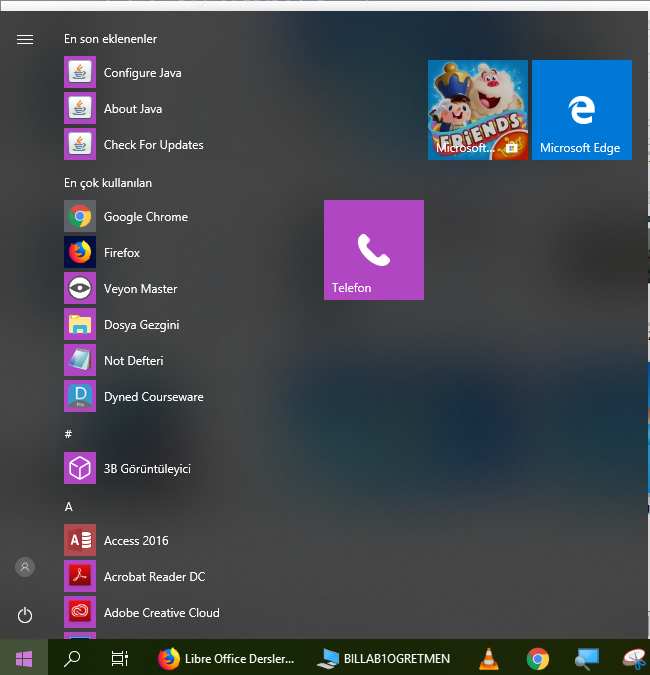Launch Not Defteri notepad app
The width and height of the screenshot is (650, 675).
coord(133,361)
